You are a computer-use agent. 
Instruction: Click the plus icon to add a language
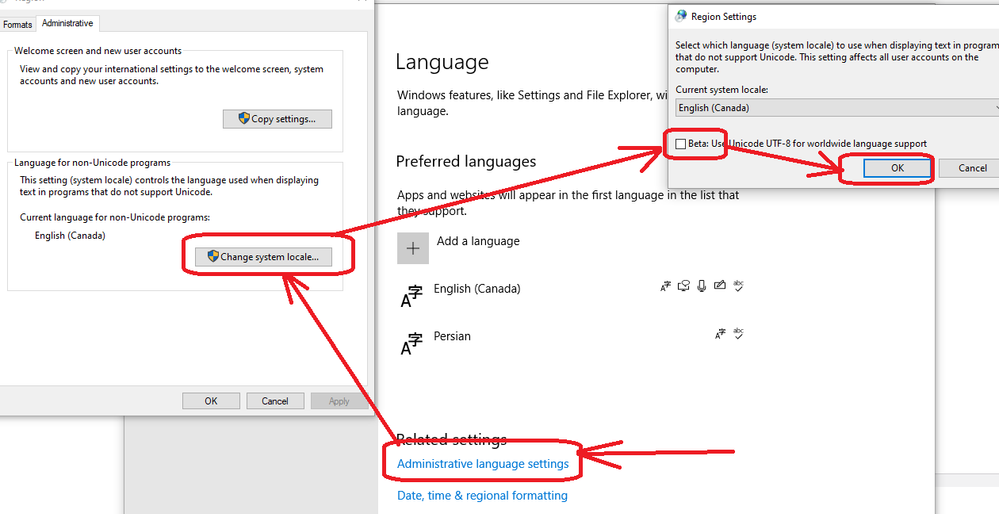point(413,248)
